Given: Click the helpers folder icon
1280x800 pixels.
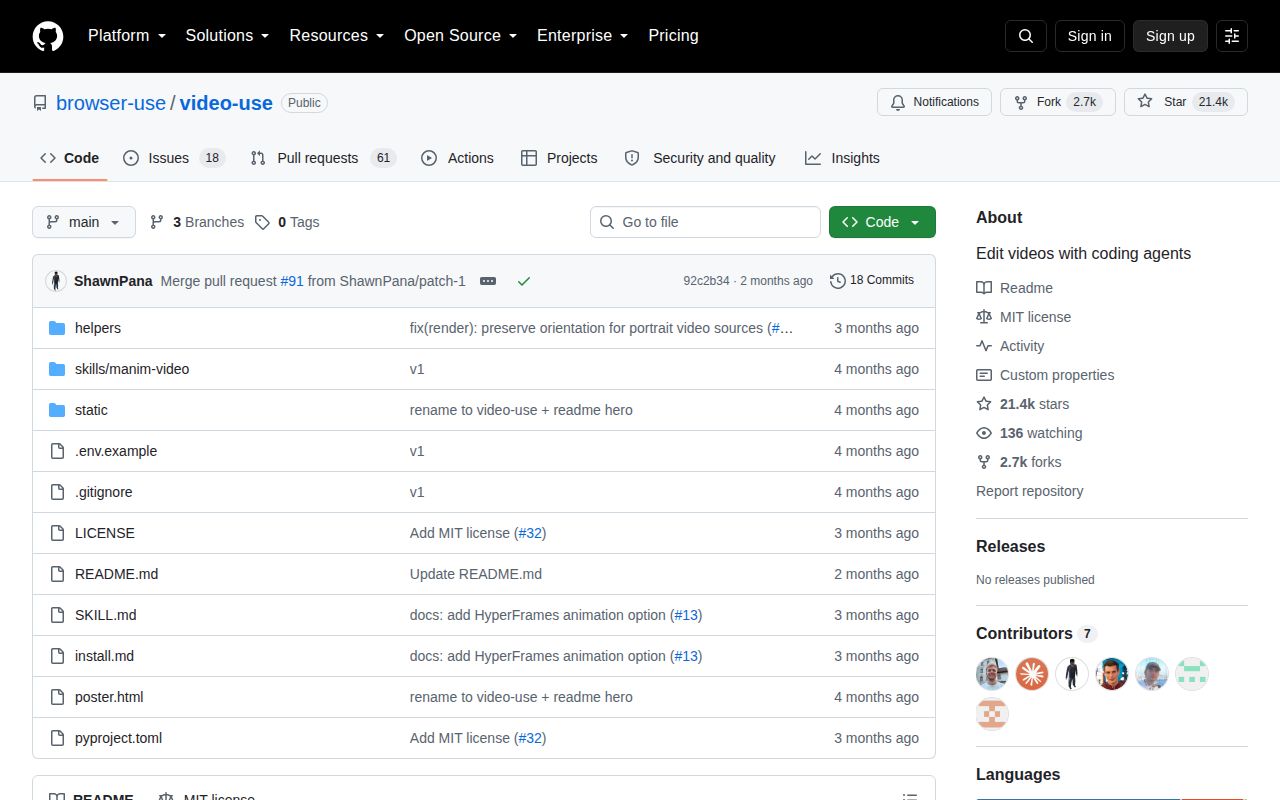Looking at the screenshot, I should 57,328.
